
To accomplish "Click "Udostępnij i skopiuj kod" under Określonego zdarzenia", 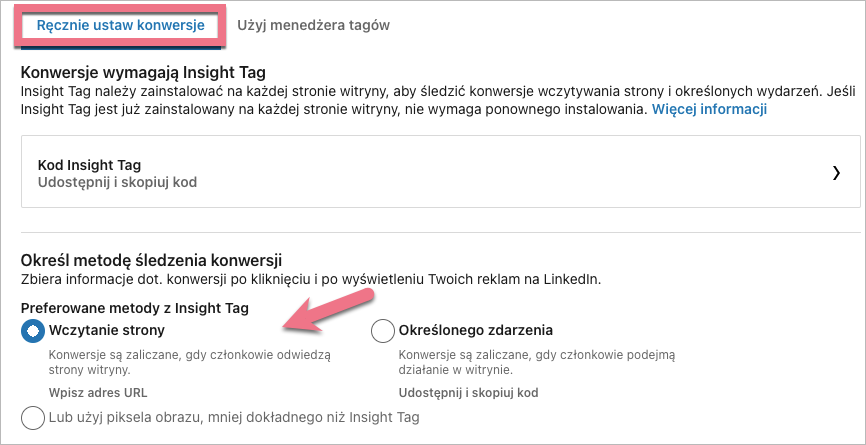I will coord(468,393).
